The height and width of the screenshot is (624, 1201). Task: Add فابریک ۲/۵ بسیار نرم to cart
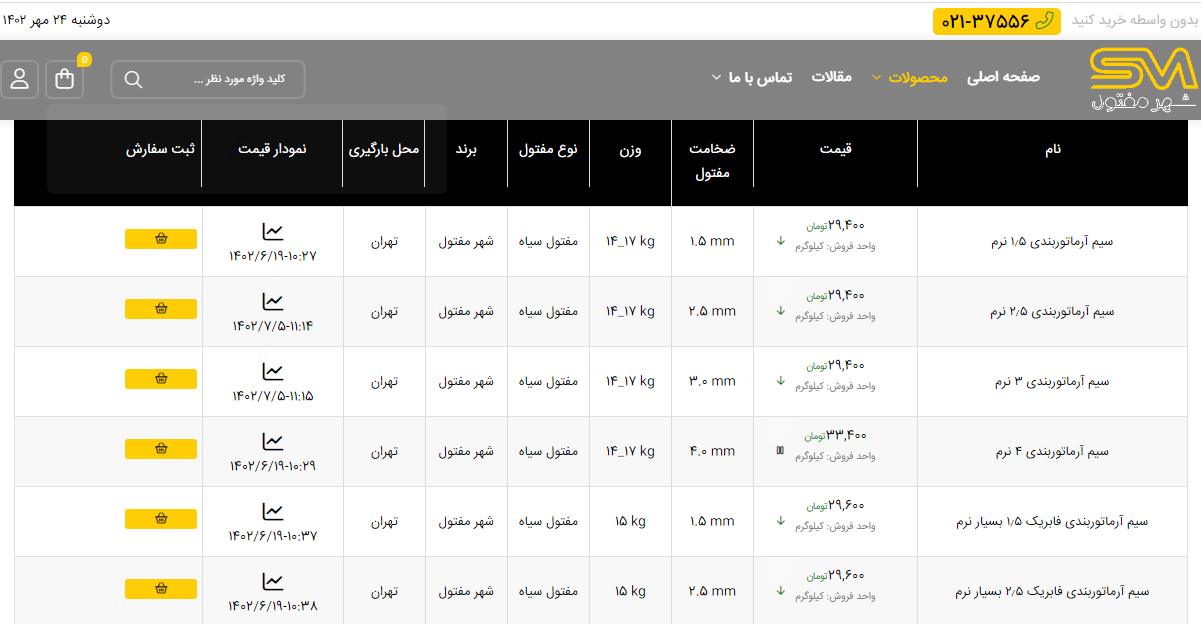coord(161,589)
